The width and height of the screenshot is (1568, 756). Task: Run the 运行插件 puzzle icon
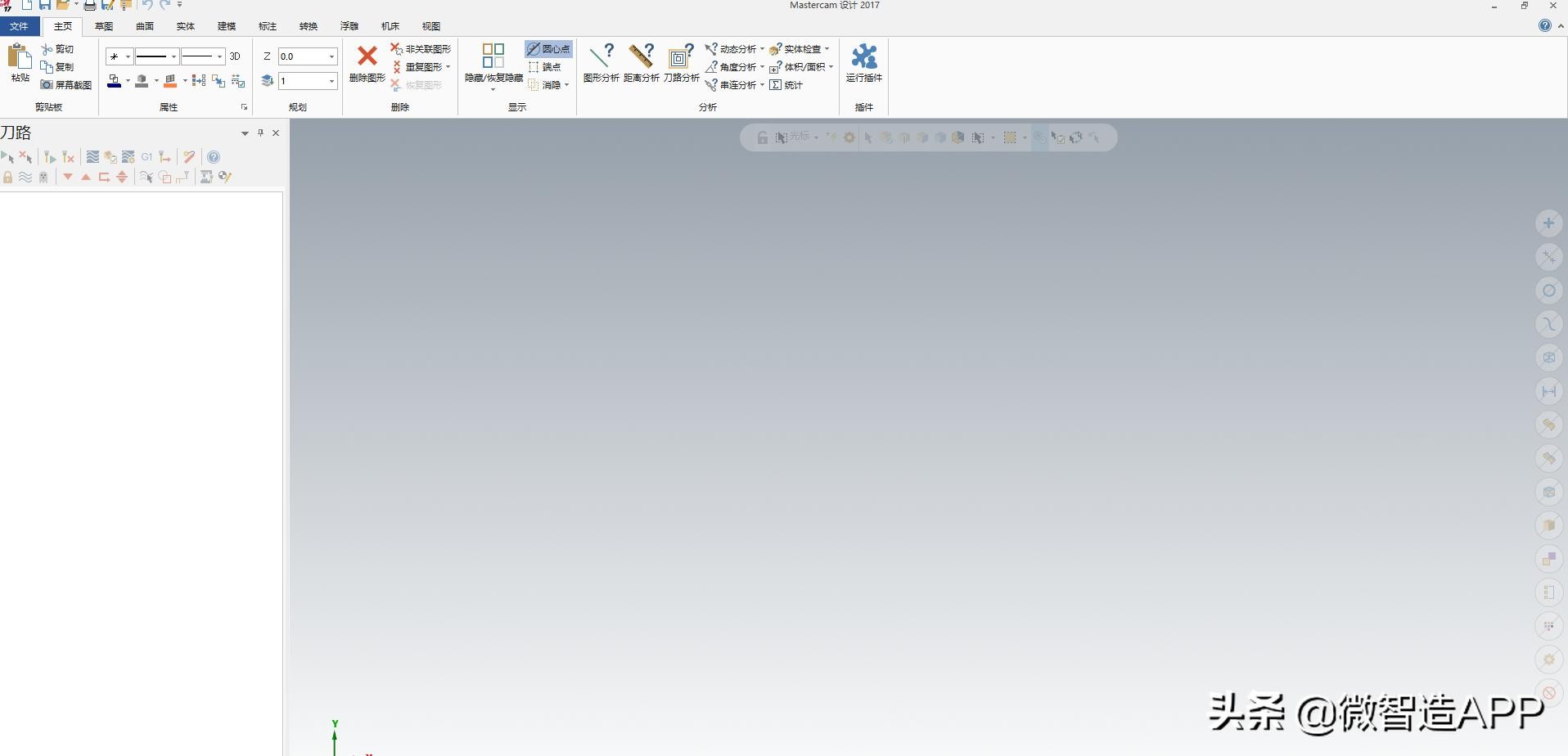(863, 56)
